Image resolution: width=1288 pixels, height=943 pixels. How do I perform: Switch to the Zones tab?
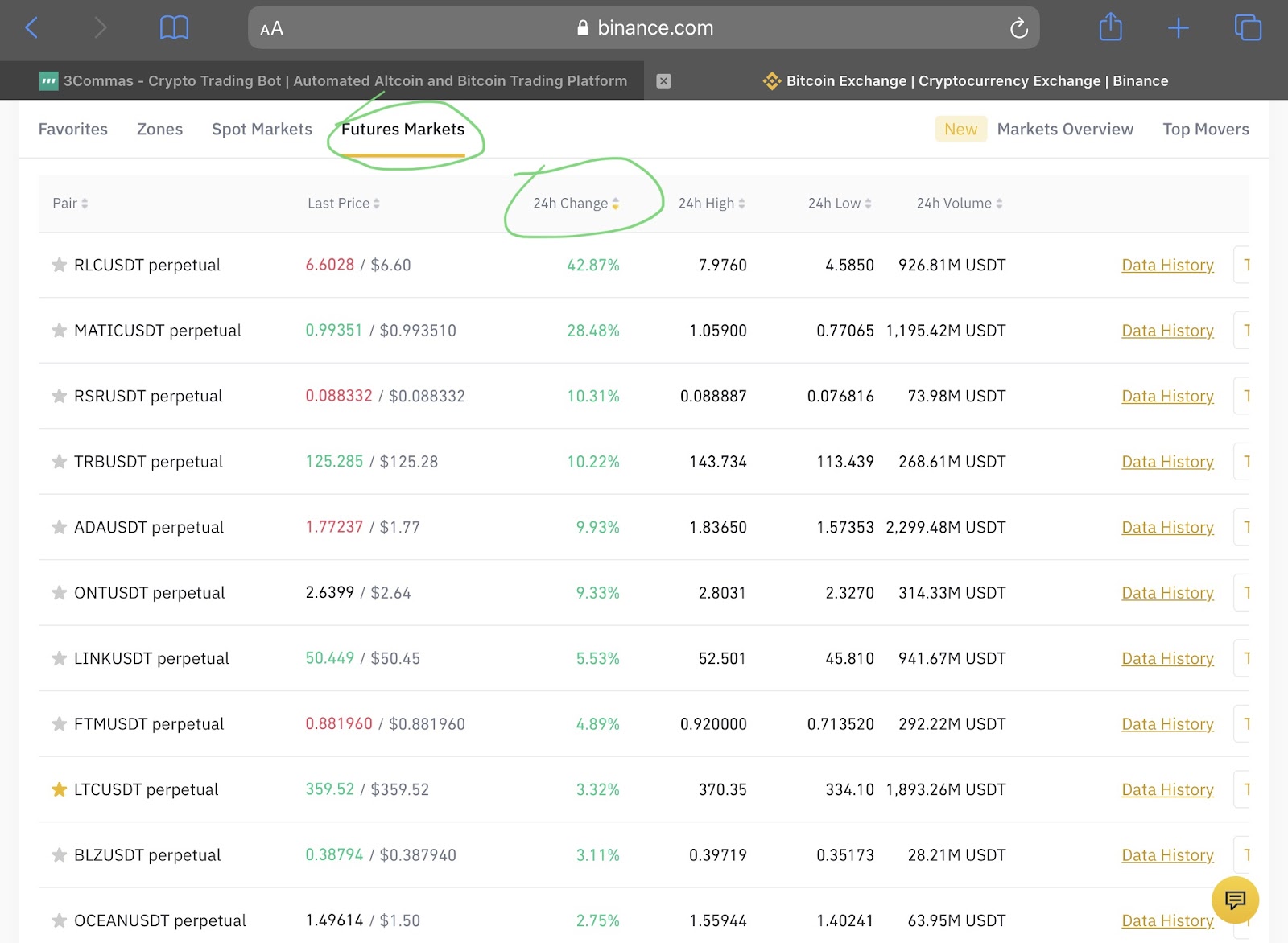point(159,129)
